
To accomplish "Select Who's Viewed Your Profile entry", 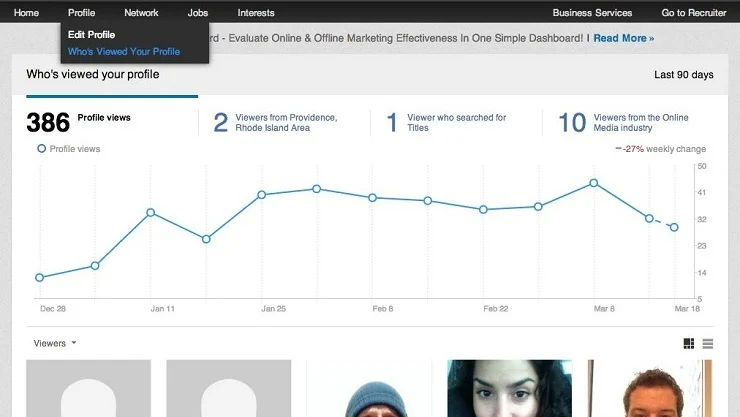I will point(124,51).
